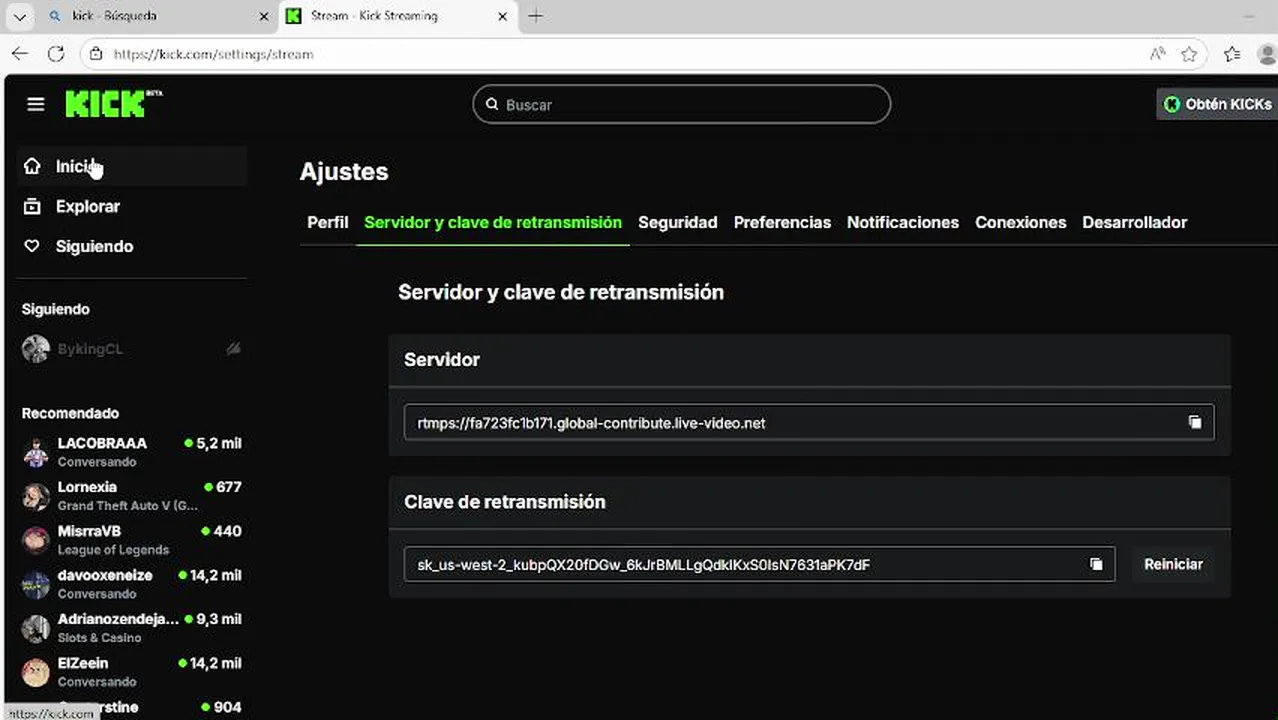The image size is (1278, 720).
Task: Click the Buscar search field
Action: (x=690, y=104)
